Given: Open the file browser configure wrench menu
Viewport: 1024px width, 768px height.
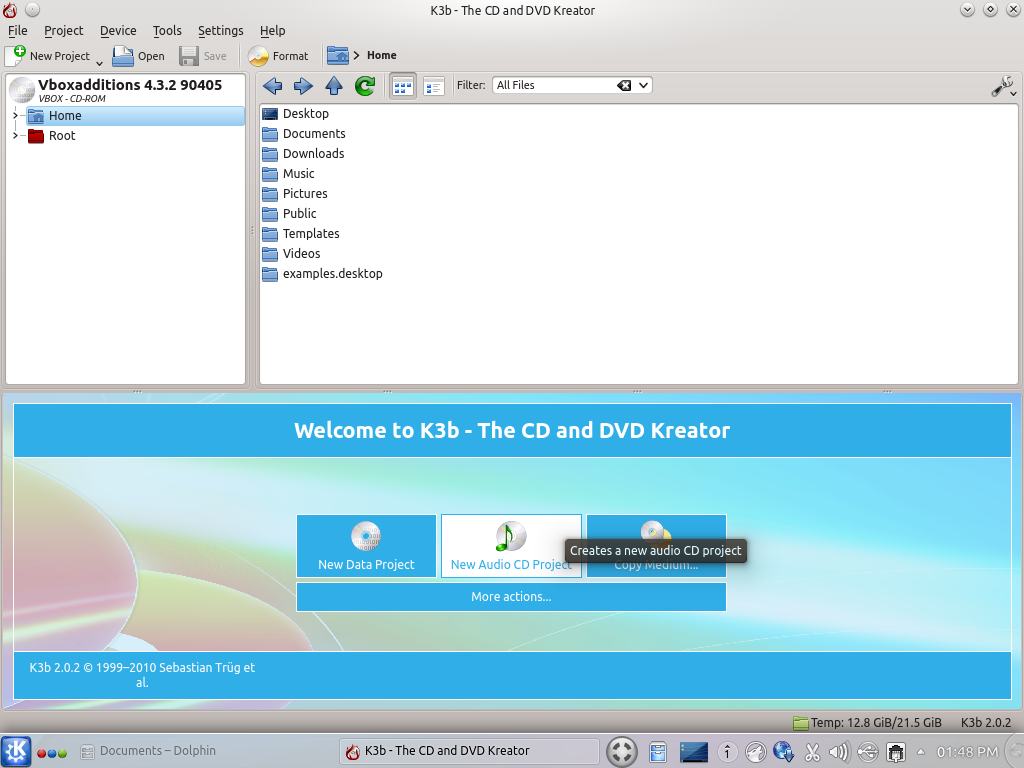Looking at the screenshot, I should (x=1003, y=86).
